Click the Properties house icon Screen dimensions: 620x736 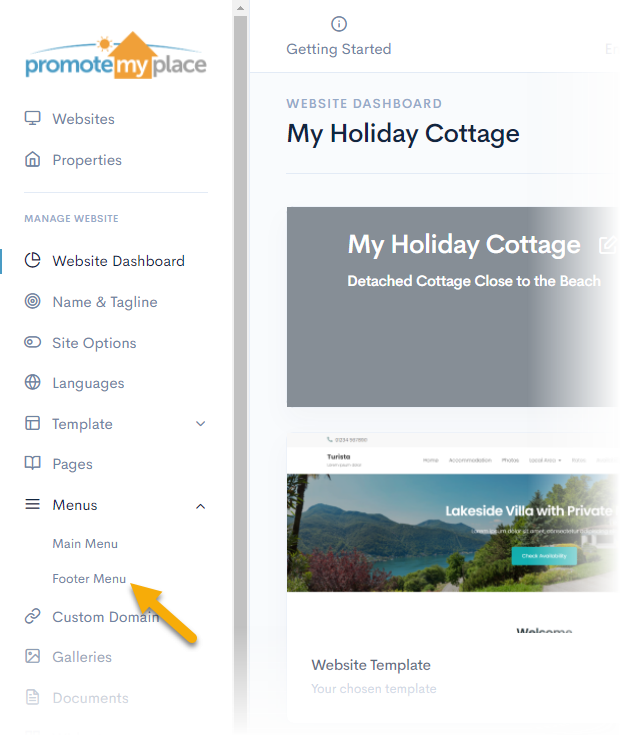click(32, 159)
